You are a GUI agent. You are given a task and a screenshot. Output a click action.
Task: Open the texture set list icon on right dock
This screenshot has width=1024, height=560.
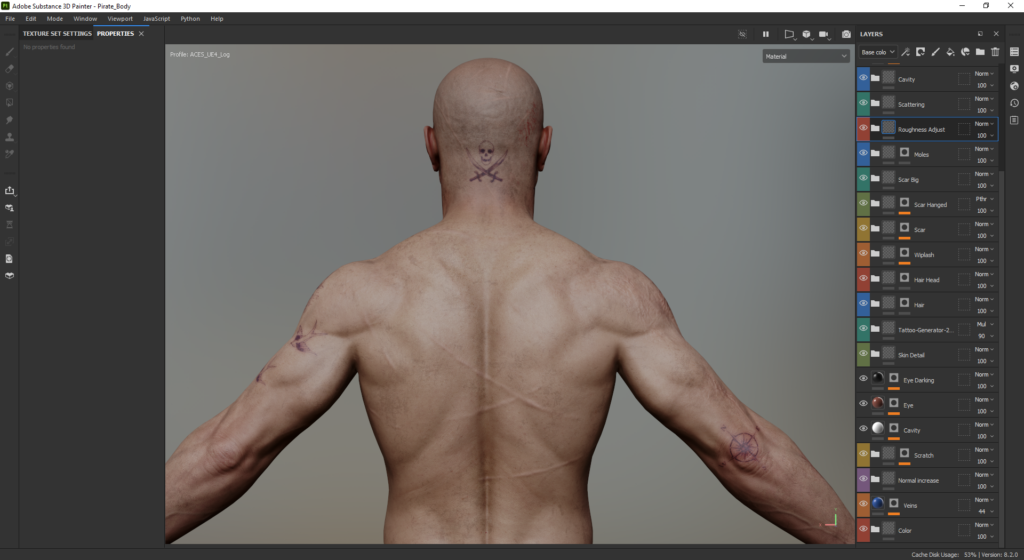(1014, 52)
